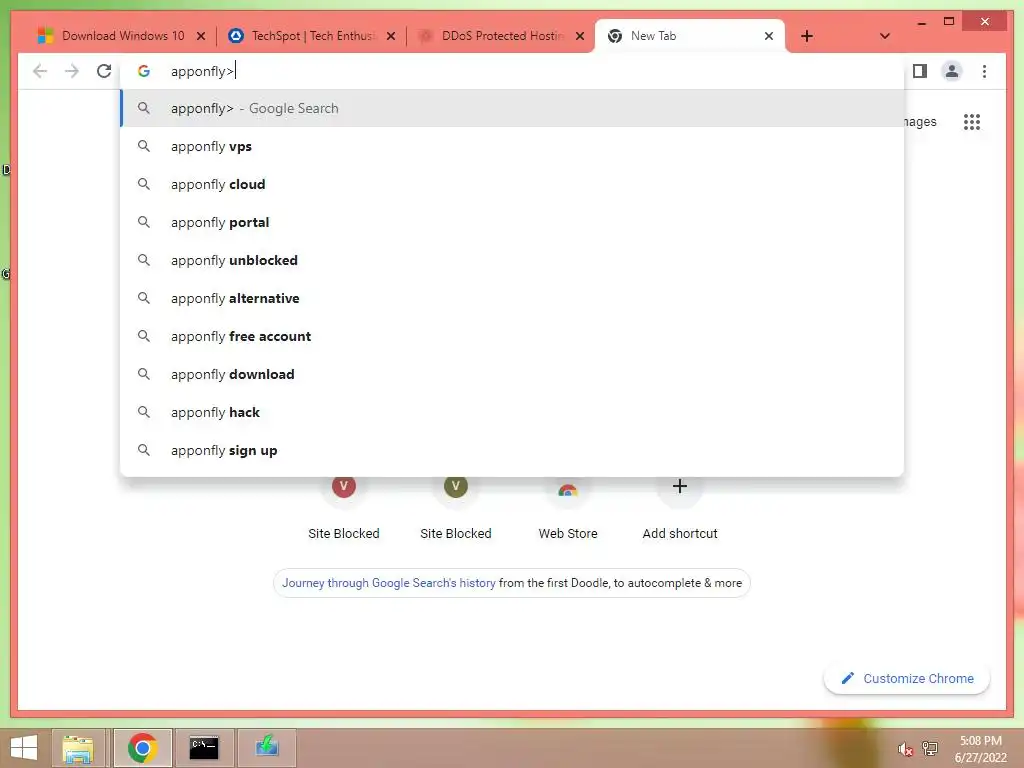This screenshot has height=768, width=1024.
Task: Switch to Download Windows 10 tab
Action: coord(123,36)
